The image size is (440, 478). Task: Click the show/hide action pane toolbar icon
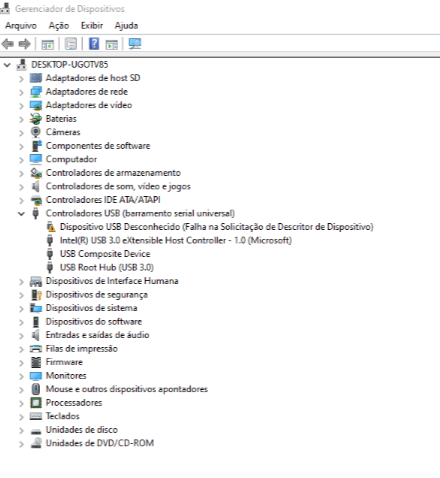point(112,44)
